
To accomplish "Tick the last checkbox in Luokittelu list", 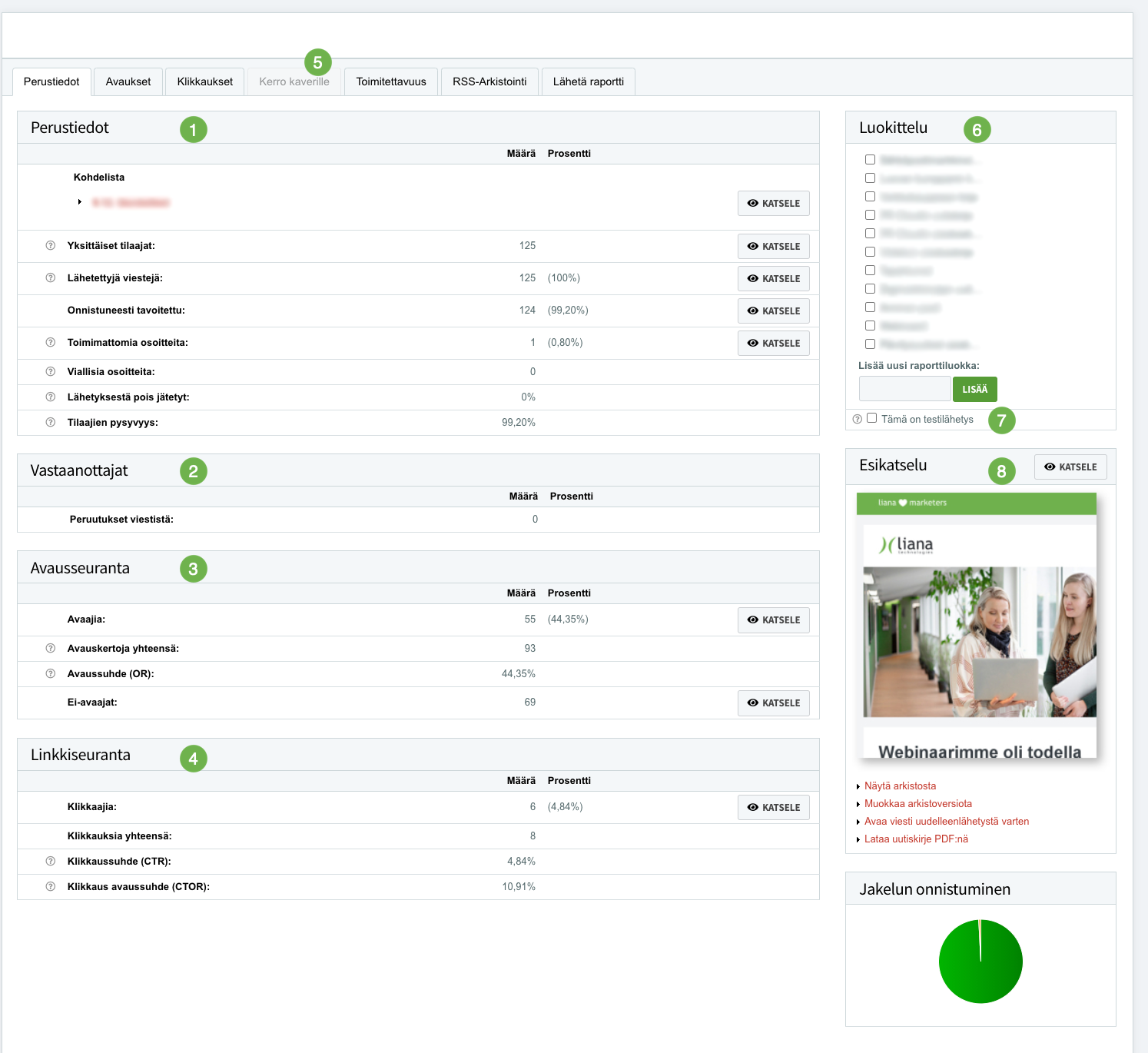I will [870, 344].
